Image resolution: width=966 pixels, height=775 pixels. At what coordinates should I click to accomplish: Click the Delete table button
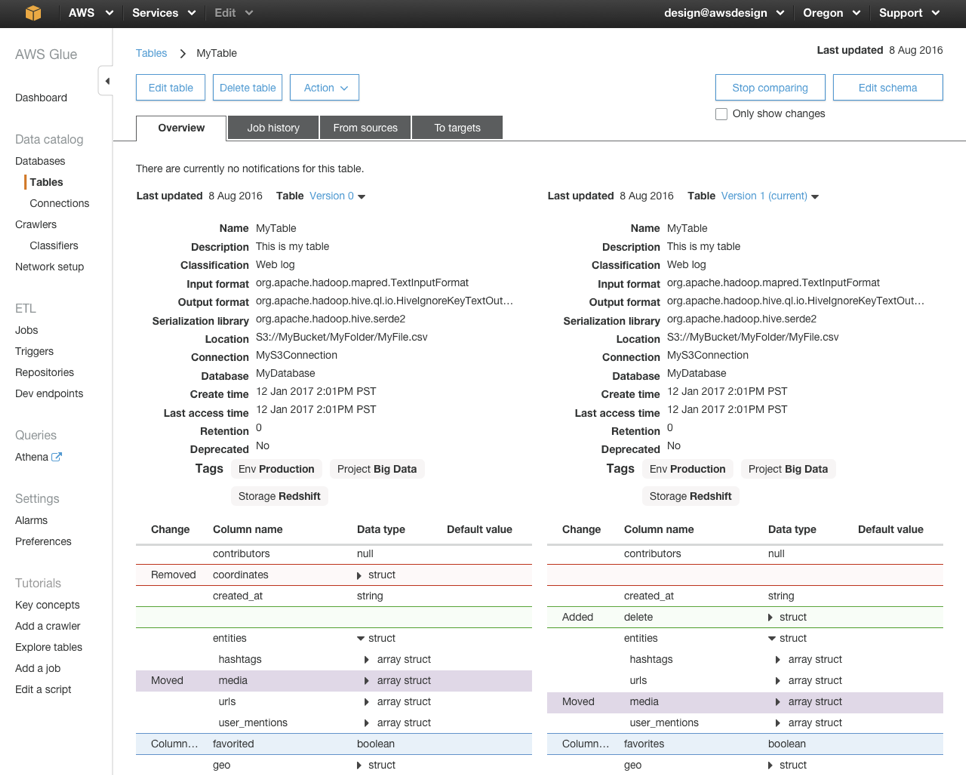pos(248,87)
